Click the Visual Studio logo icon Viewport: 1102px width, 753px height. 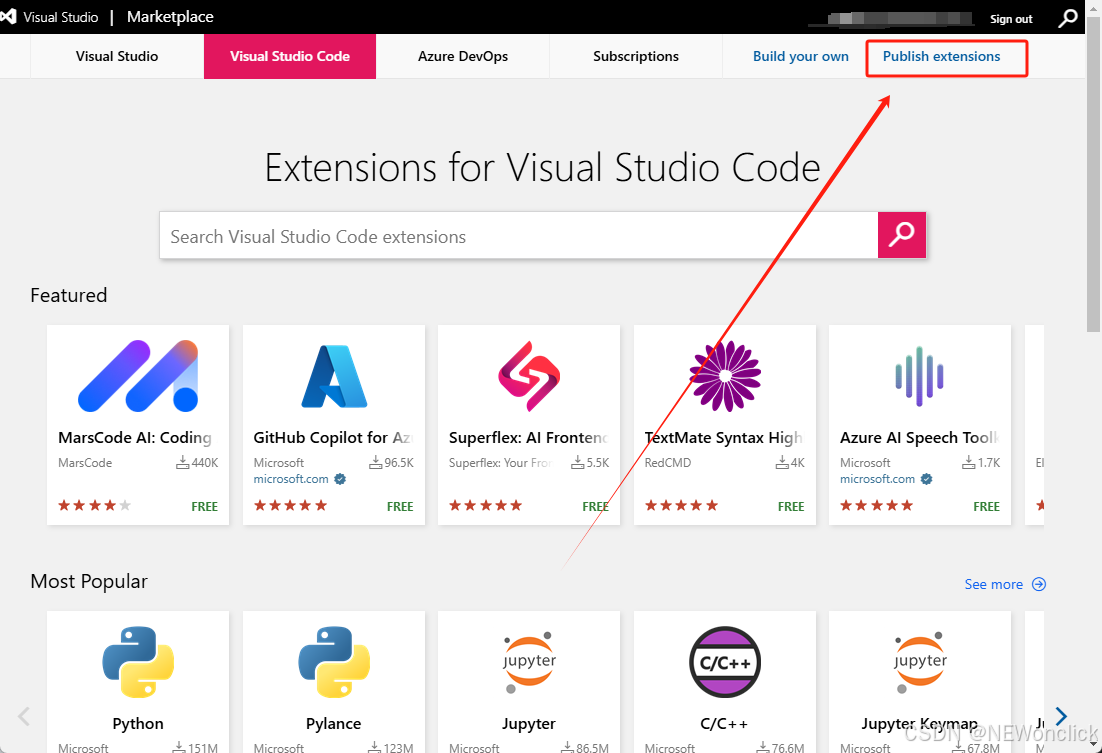pyautogui.click(x=8, y=17)
